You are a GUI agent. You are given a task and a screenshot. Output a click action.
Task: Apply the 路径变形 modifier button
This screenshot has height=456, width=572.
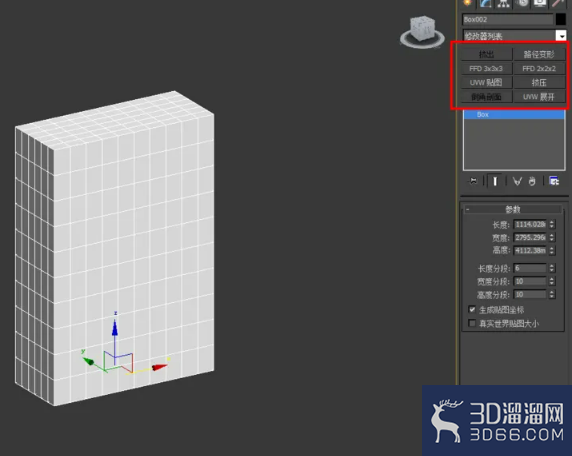click(x=539, y=54)
